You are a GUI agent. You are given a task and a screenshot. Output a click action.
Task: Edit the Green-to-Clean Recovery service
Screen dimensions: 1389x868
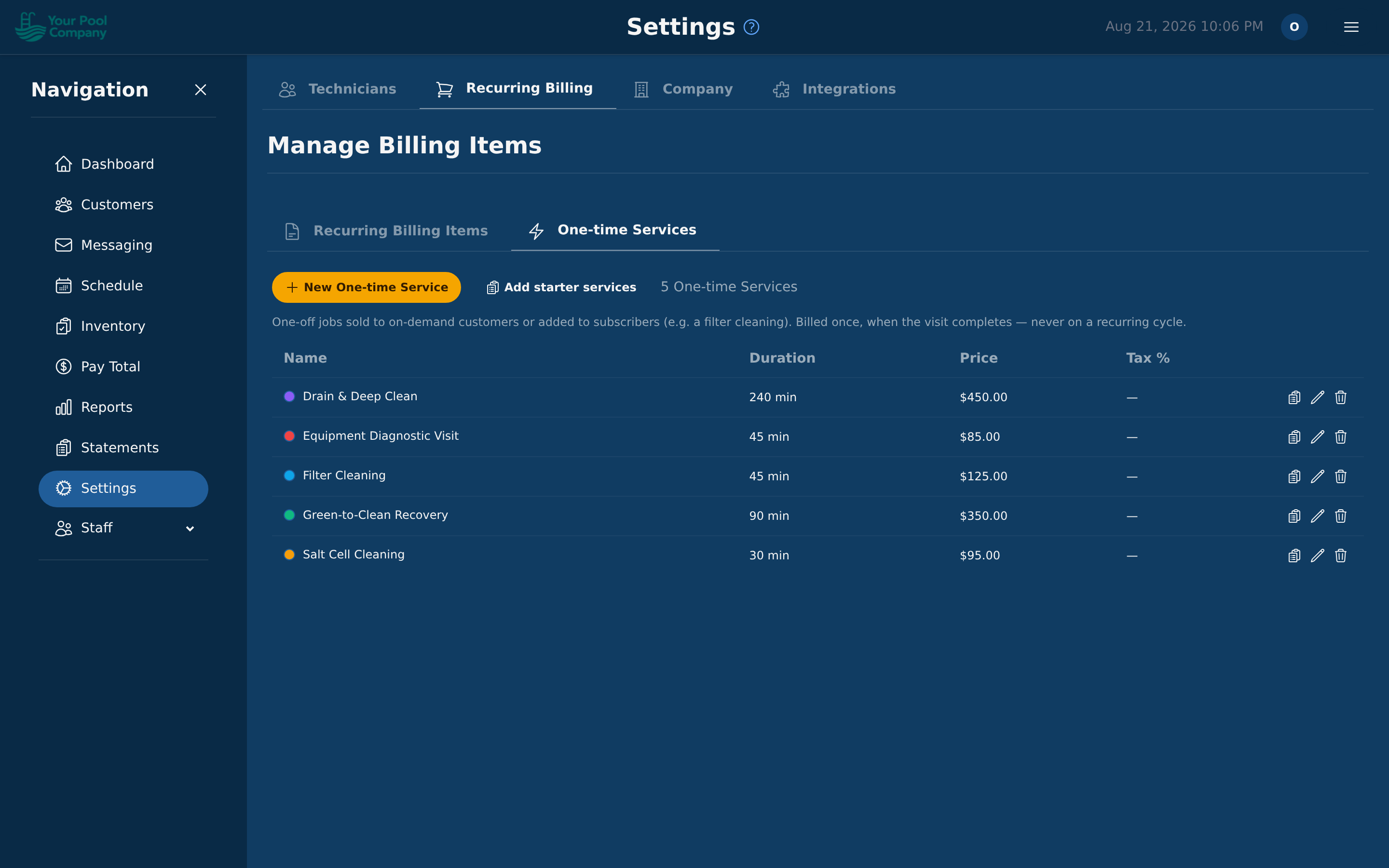pos(1317,516)
